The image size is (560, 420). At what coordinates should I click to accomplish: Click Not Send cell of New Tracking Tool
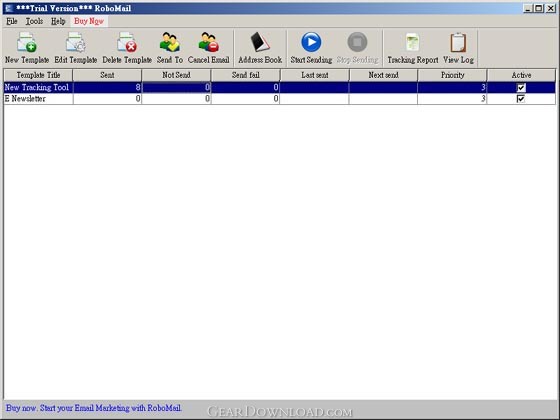pyautogui.click(x=176, y=88)
